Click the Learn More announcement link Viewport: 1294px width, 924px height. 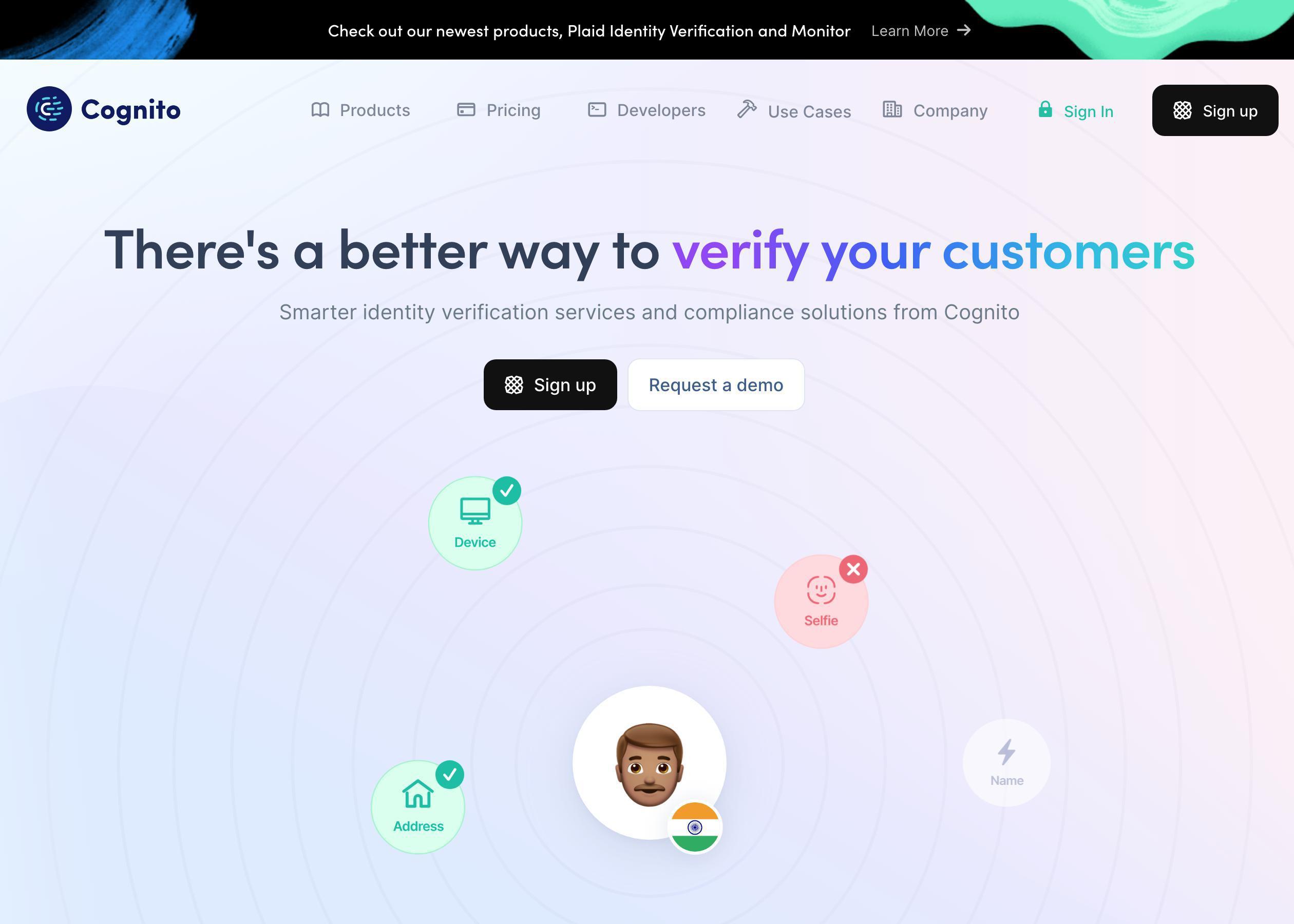point(920,30)
